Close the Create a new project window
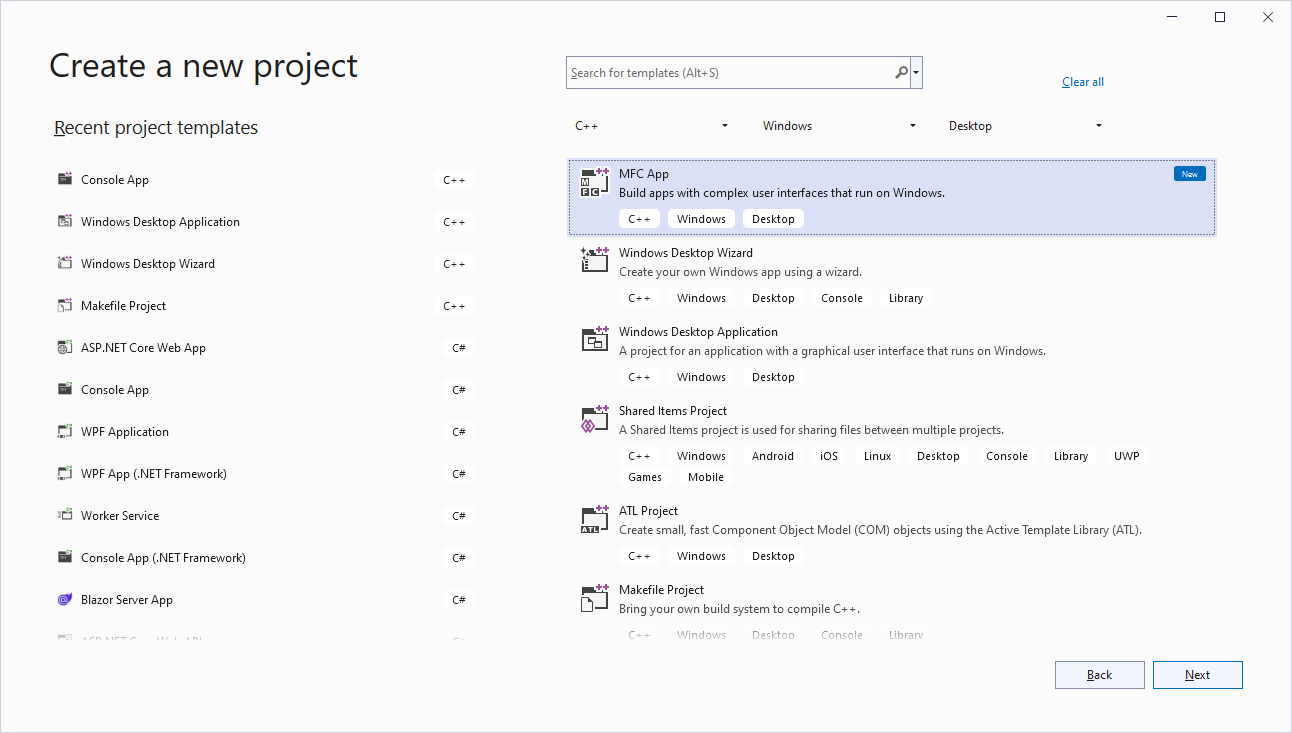 [x=1267, y=17]
